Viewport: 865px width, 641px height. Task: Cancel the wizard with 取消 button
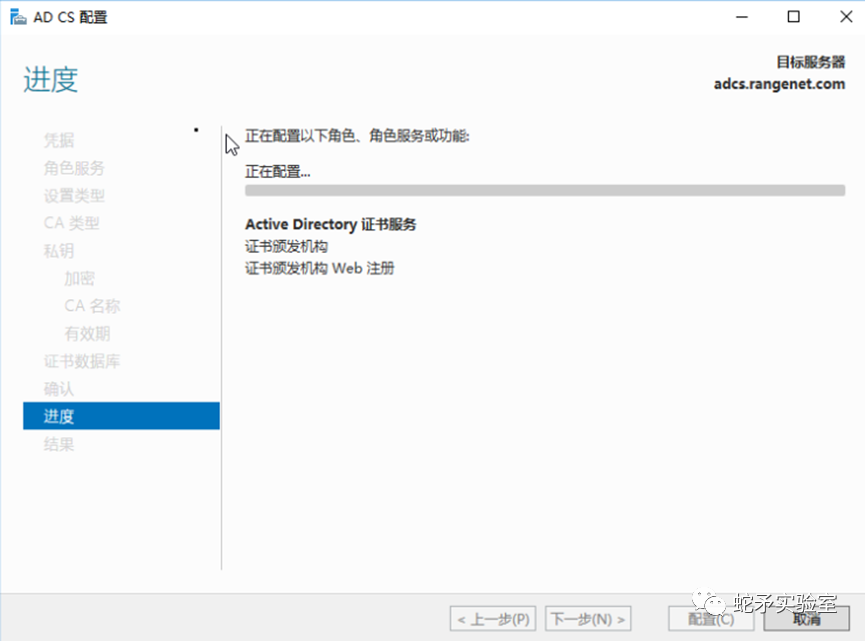[807, 619]
